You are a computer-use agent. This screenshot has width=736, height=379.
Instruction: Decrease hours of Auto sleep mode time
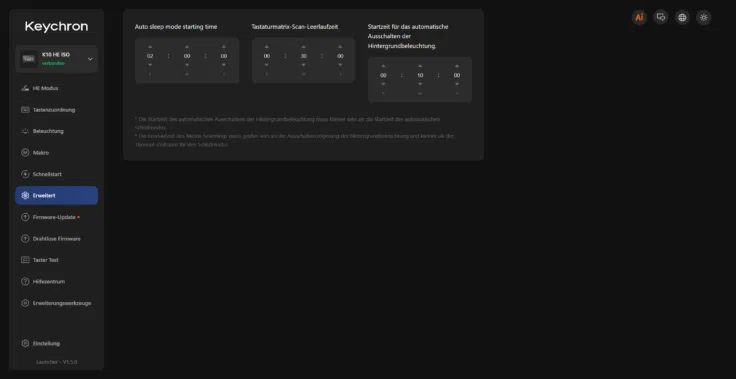pos(150,65)
